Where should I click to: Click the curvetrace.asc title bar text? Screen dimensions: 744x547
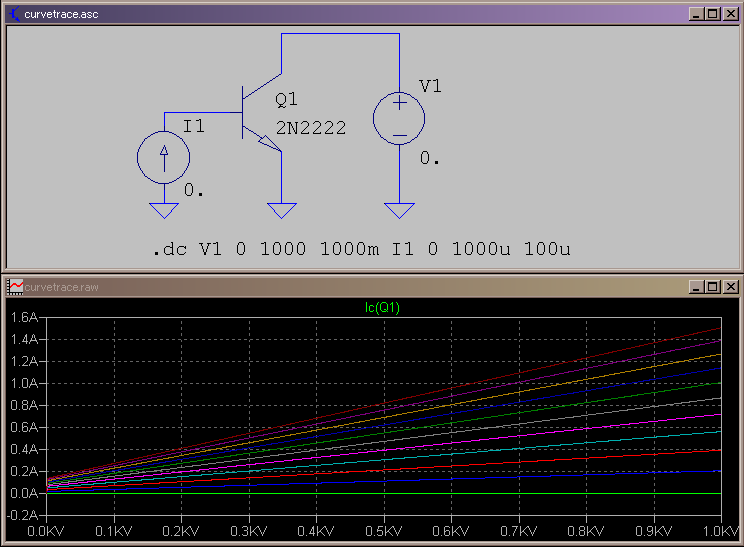point(61,14)
